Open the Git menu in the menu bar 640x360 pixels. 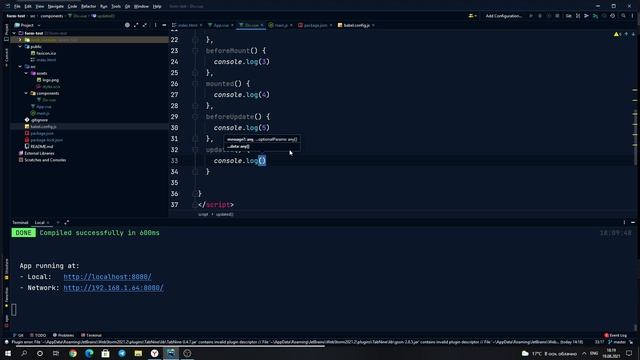(127, 7)
